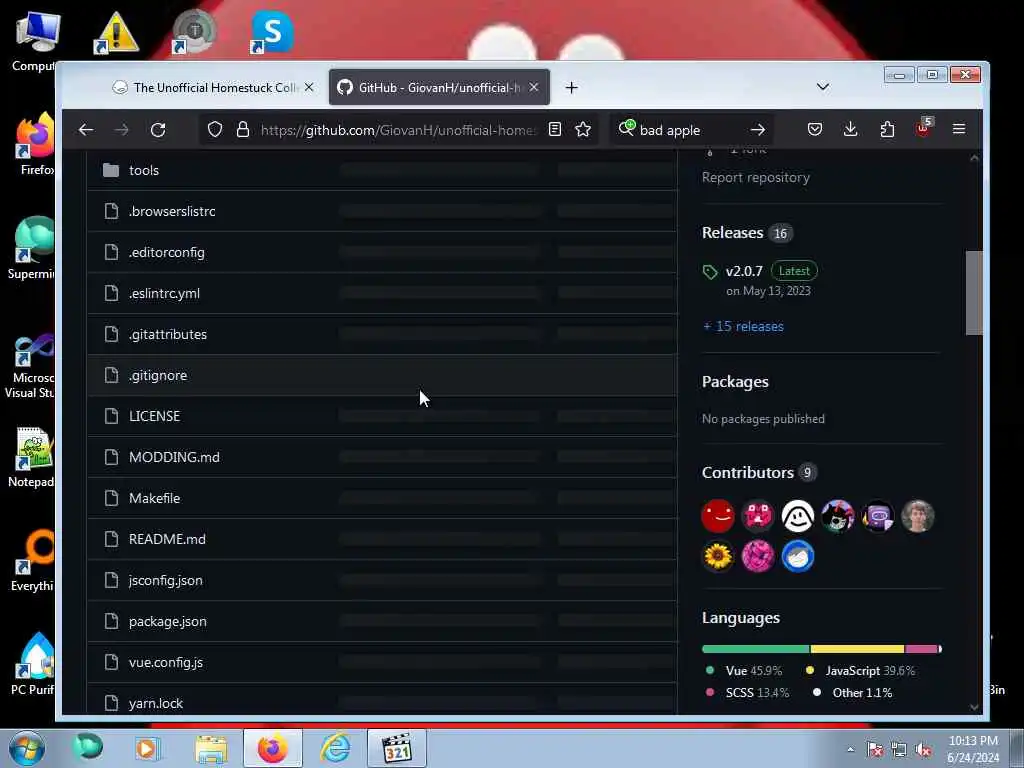Click the yellow JavaScript language bar segment

click(857, 649)
